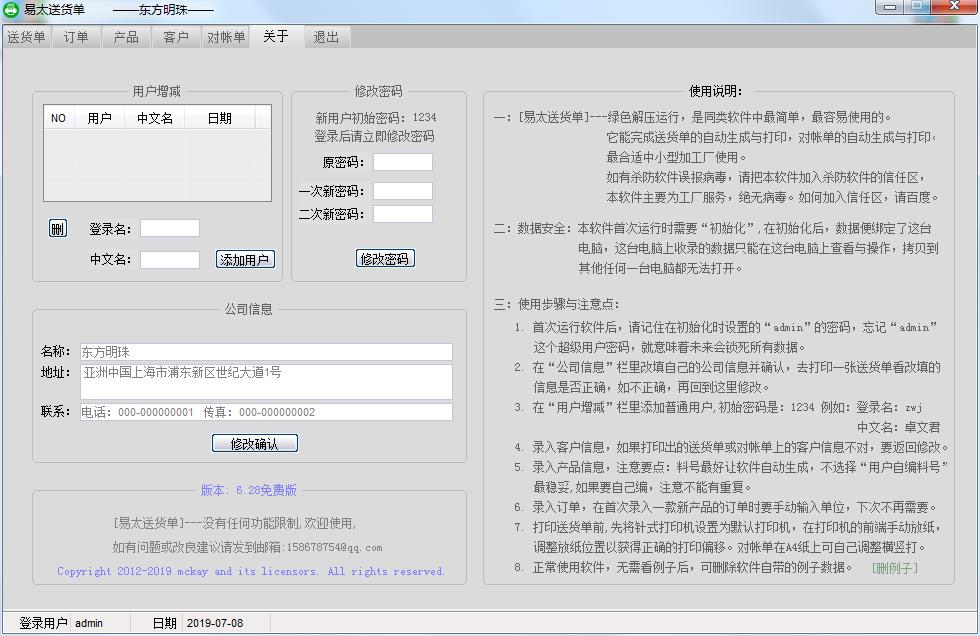Go to the 客户 tab
The width and height of the screenshot is (980, 636).
(176, 37)
